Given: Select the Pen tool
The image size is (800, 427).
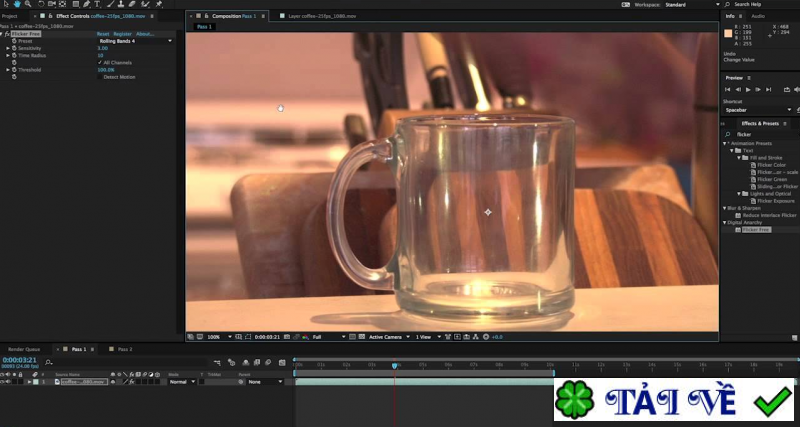Looking at the screenshot, I should click(84, 4).
